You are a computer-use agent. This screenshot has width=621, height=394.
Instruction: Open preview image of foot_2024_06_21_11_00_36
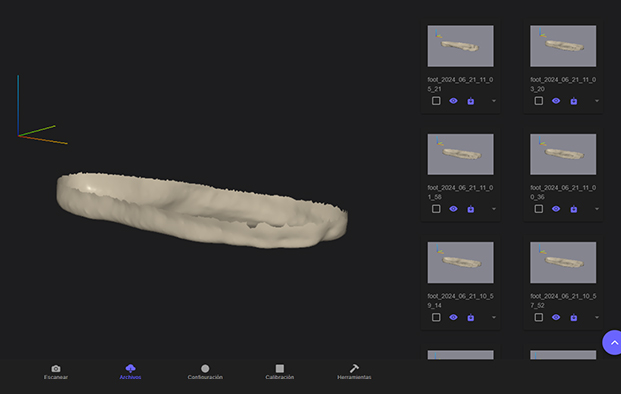tap(563, 154)
